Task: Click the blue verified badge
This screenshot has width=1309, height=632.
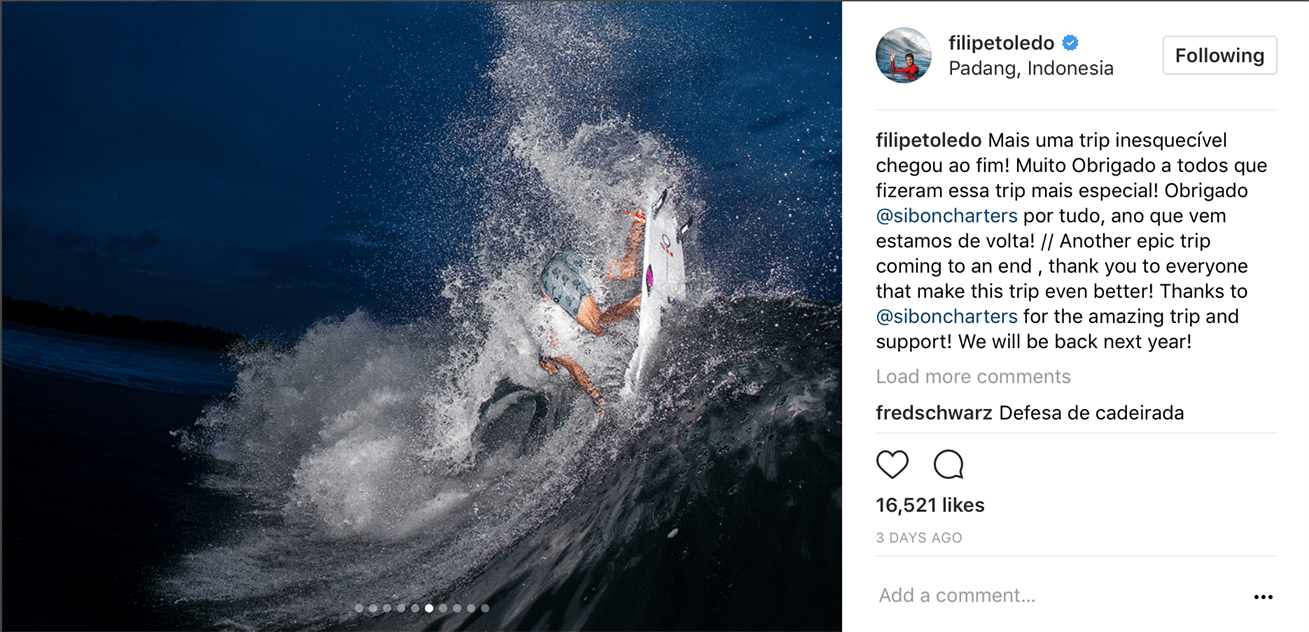Action: click(x=1071, y=43)
